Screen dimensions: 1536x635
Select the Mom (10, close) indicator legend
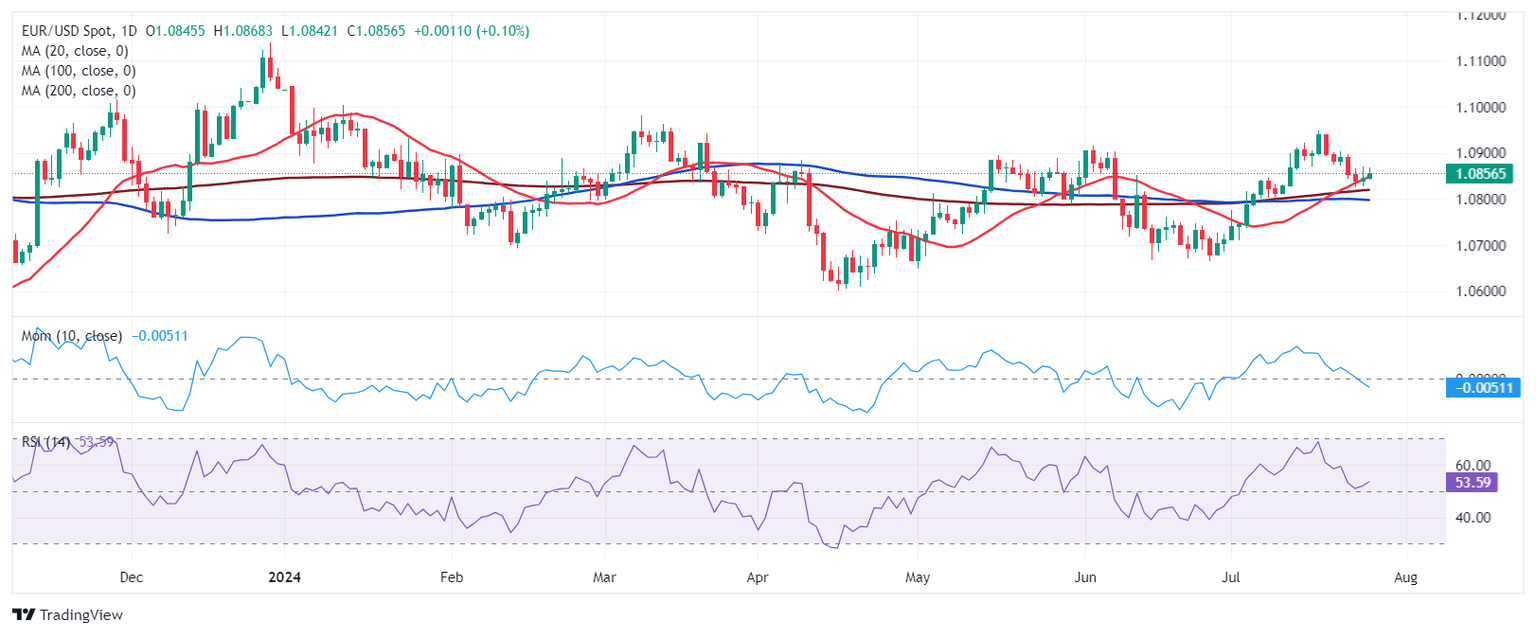coord(72,336)
